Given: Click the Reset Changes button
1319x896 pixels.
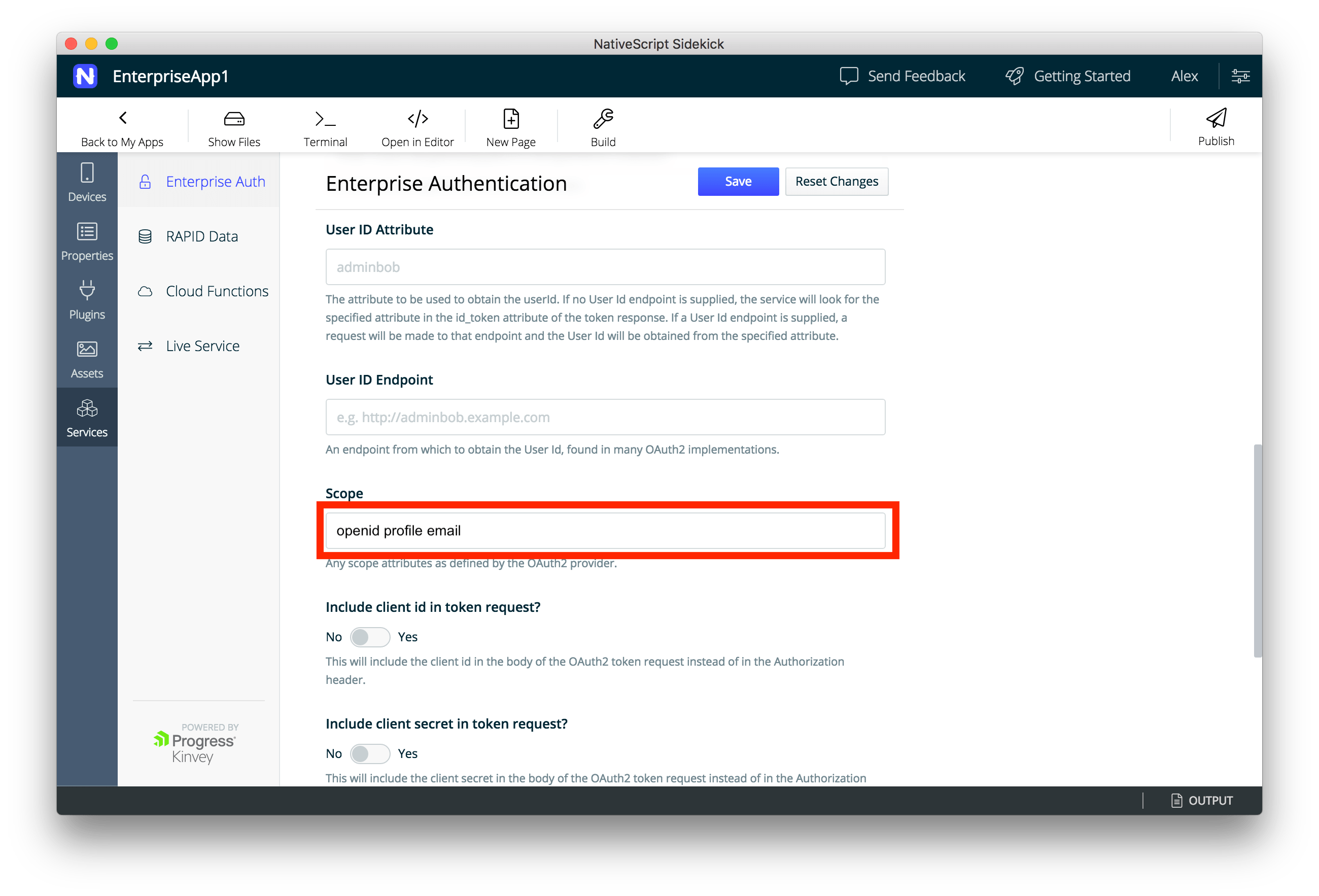Looking at the screenshot, I should (836, 182).
